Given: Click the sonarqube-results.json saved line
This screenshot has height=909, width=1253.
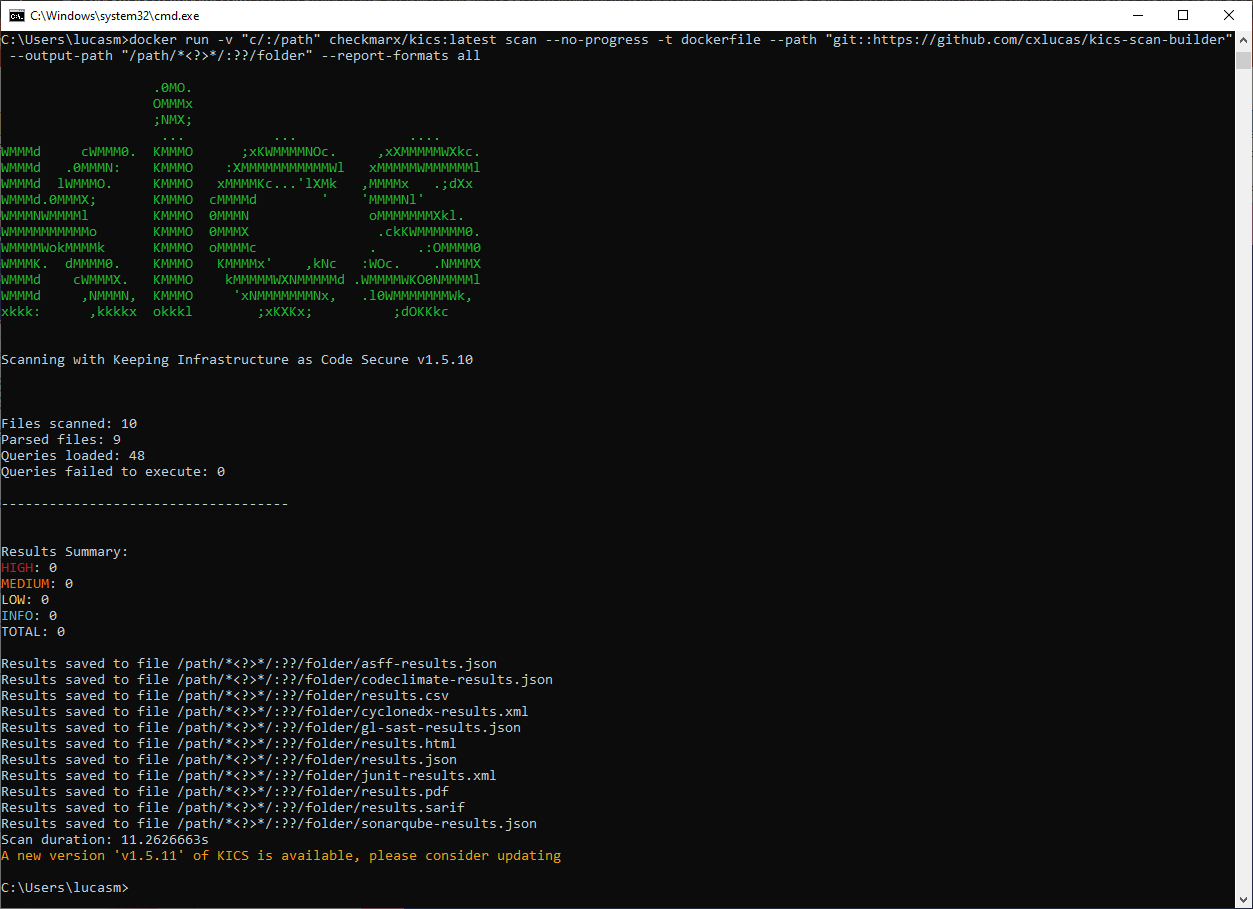Looking at the screenshot, I should (269, 824).
